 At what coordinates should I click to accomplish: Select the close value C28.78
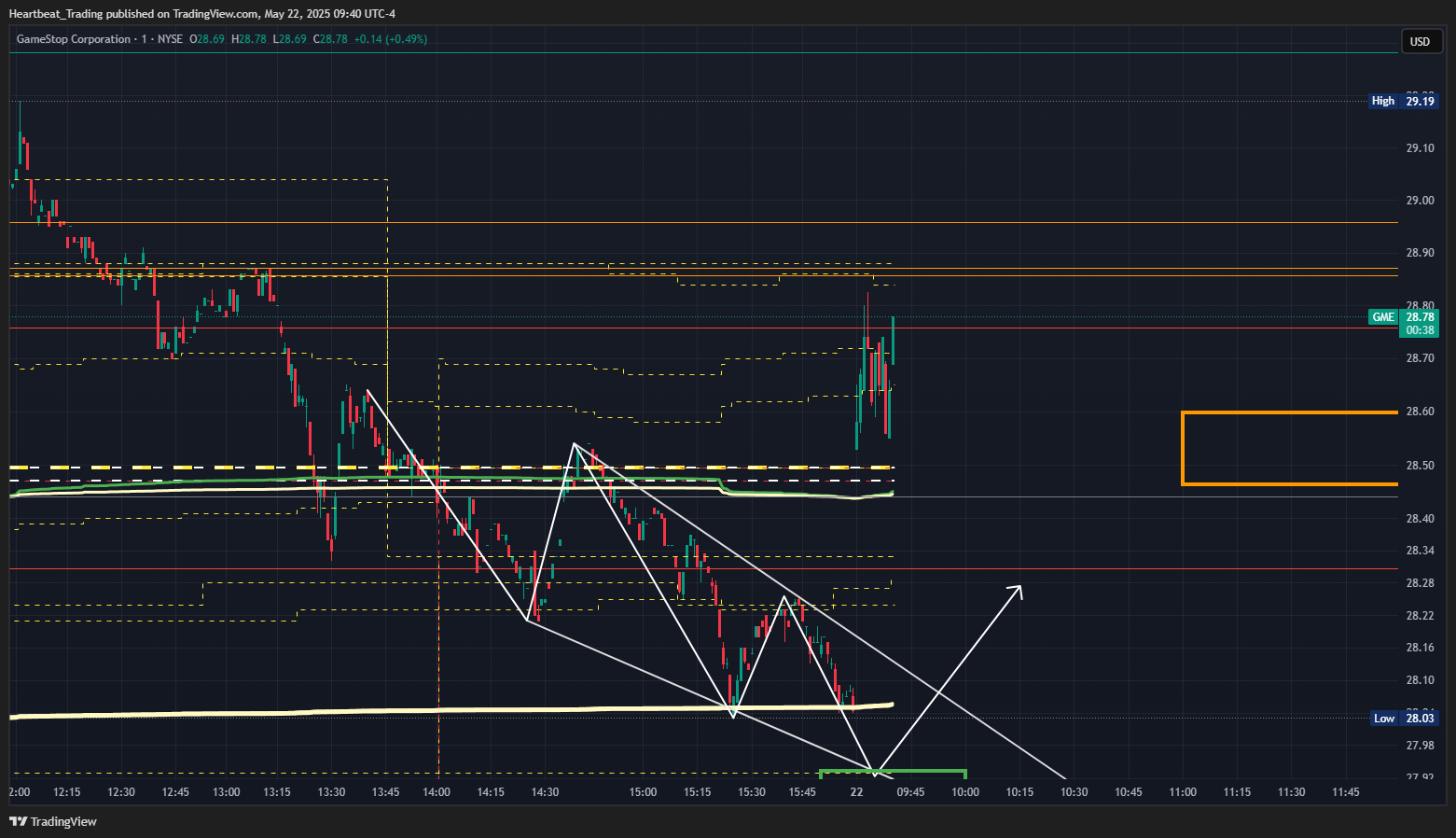tap(330, 39)
